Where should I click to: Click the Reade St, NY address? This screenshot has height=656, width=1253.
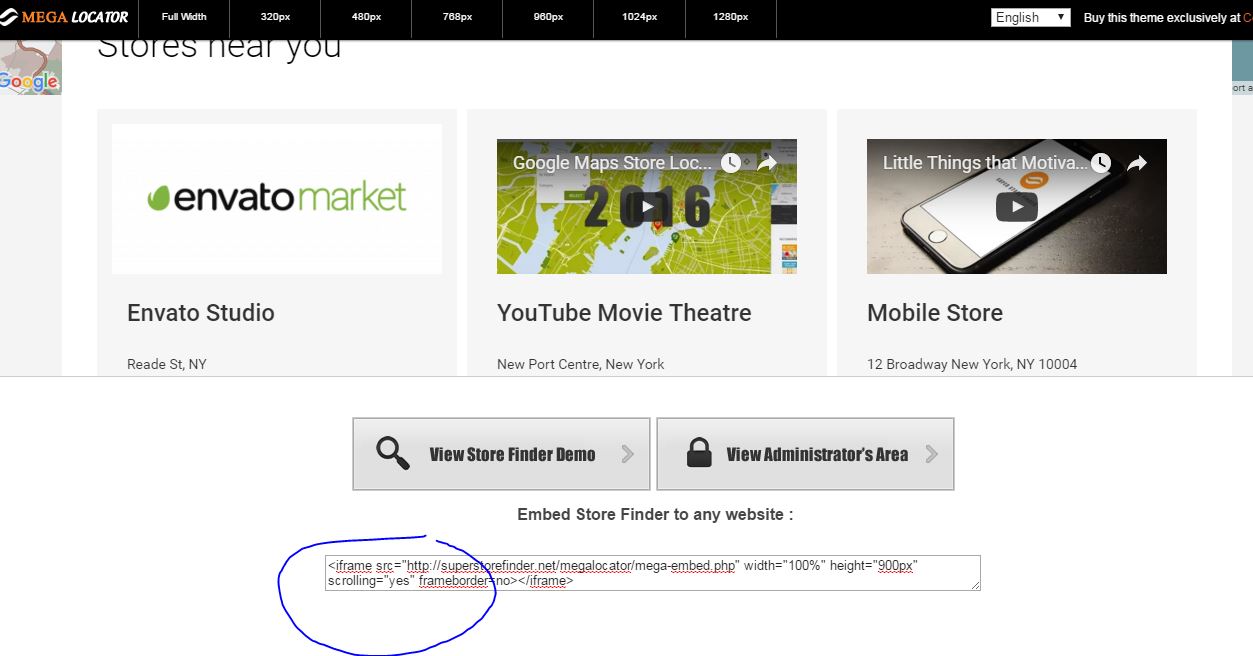pyautogui.click(x=167, y=364)
